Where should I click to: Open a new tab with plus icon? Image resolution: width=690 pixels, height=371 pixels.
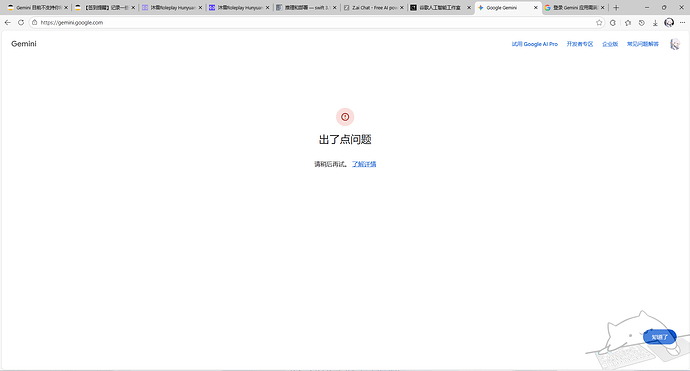pyautogui.click(x=616, y=7)
